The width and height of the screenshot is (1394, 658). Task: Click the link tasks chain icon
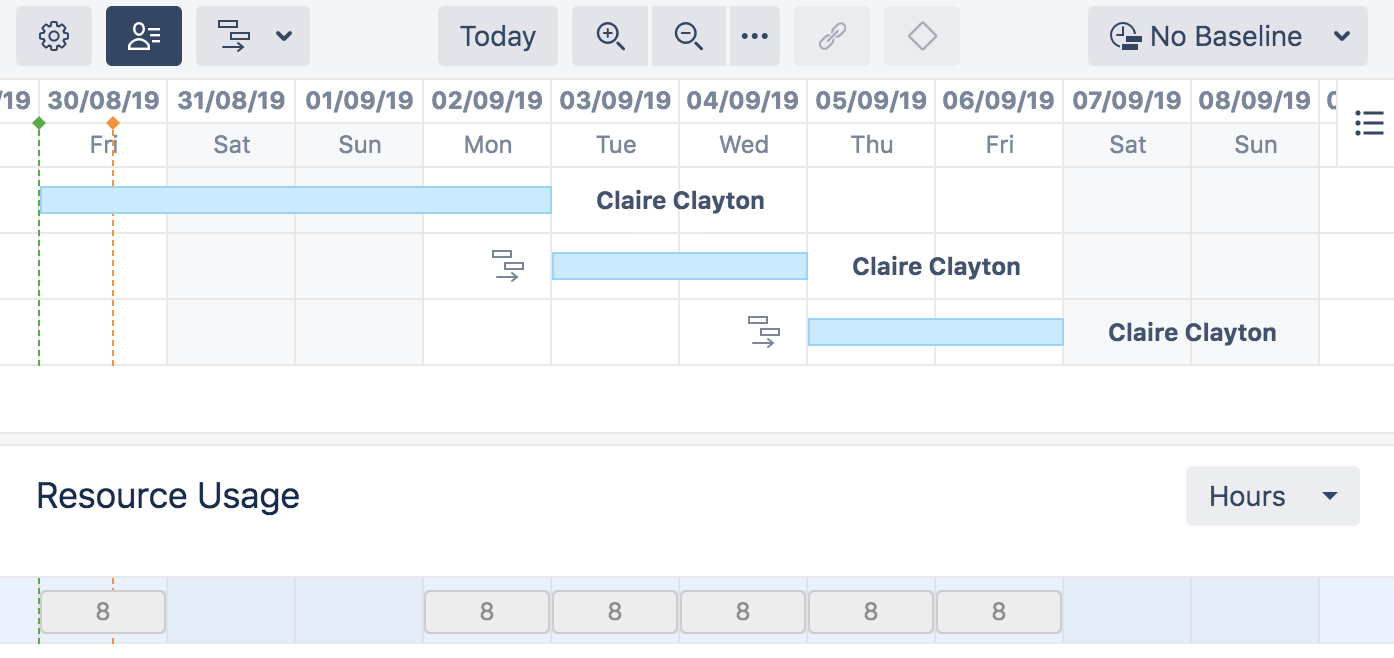pos(832,37)
